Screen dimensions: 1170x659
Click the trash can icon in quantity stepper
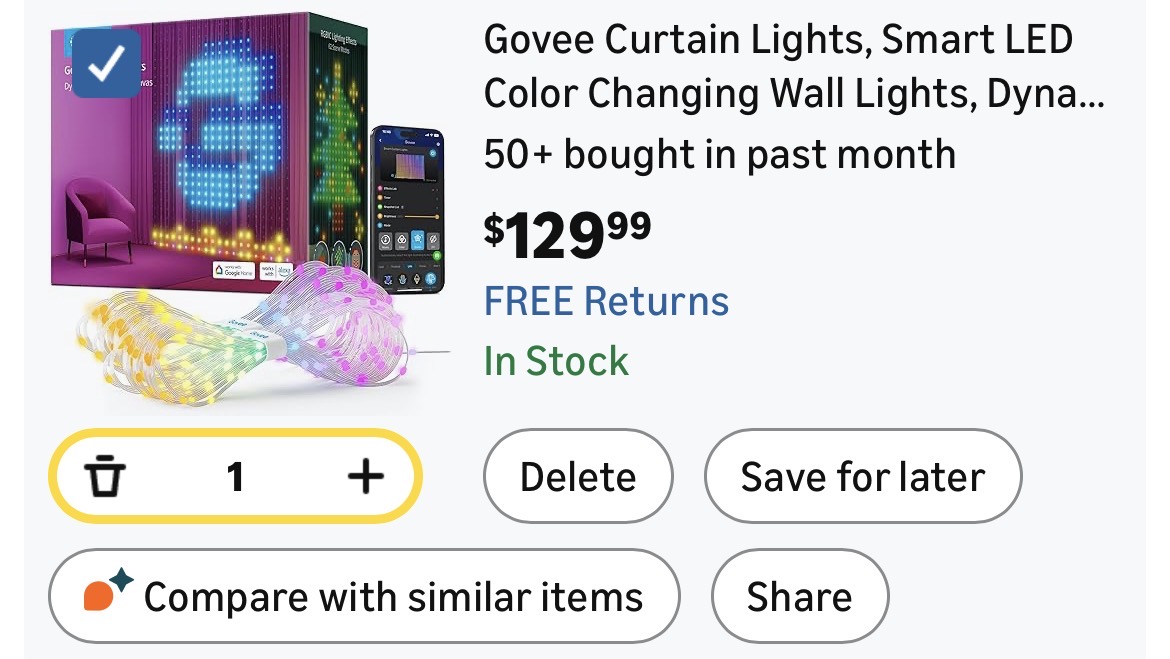click(x=105, y=477)
